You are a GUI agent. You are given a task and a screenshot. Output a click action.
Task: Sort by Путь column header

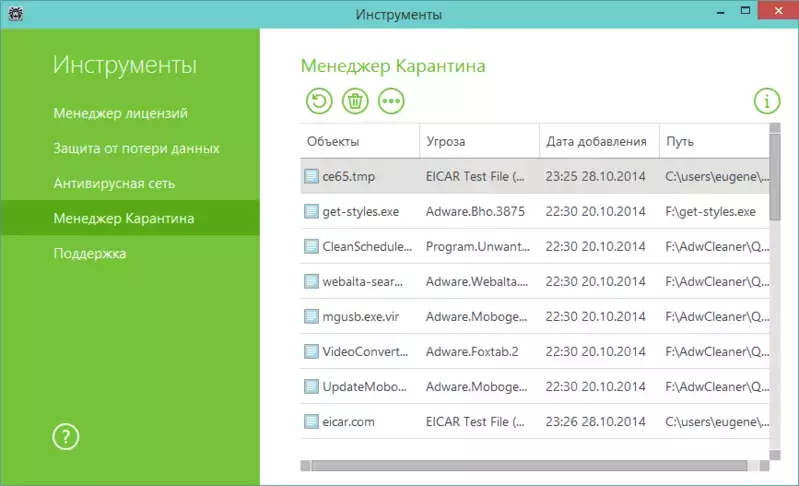click(x=714, y=141)
